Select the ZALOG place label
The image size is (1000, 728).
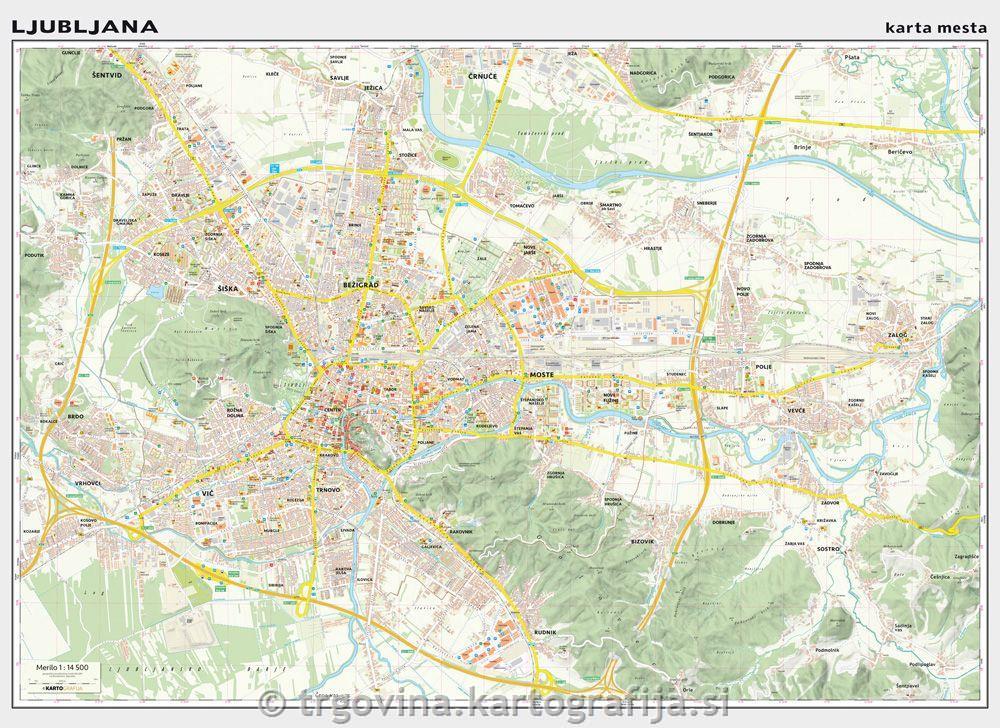coord(897,335)
